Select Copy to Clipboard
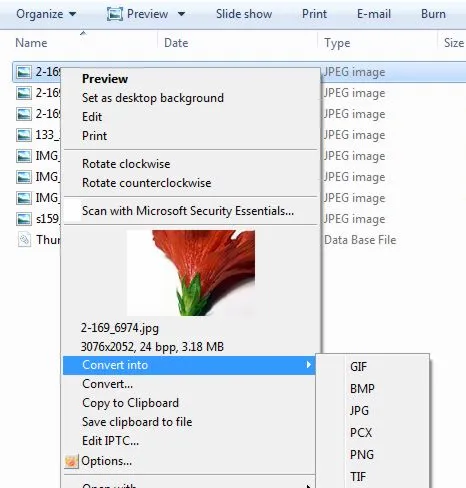The width and height of the screenshot is (466, 488). [x=130, y=403]
